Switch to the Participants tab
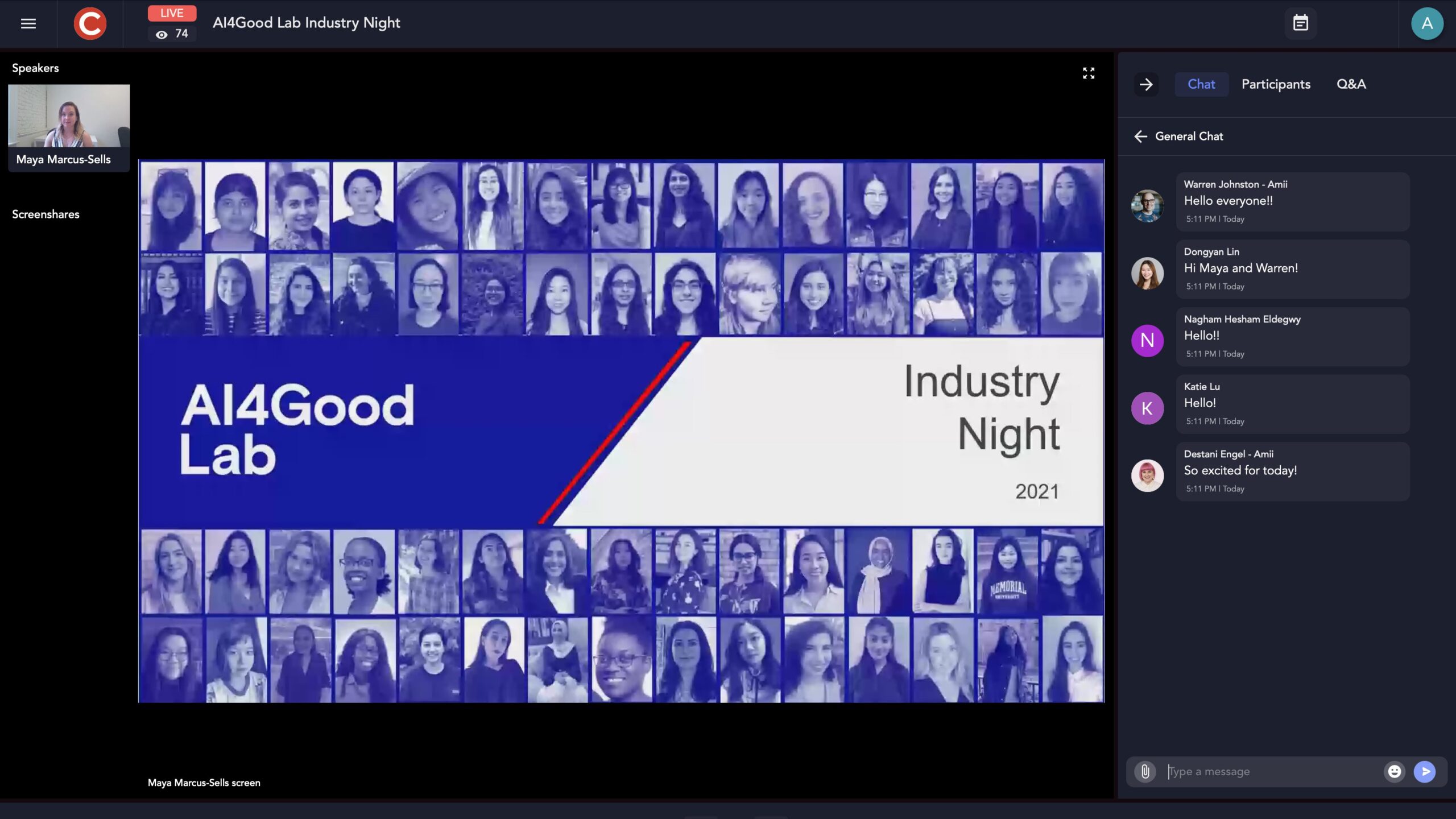This screenshot has width=1456, height=819. click(x=1276, y=84)
